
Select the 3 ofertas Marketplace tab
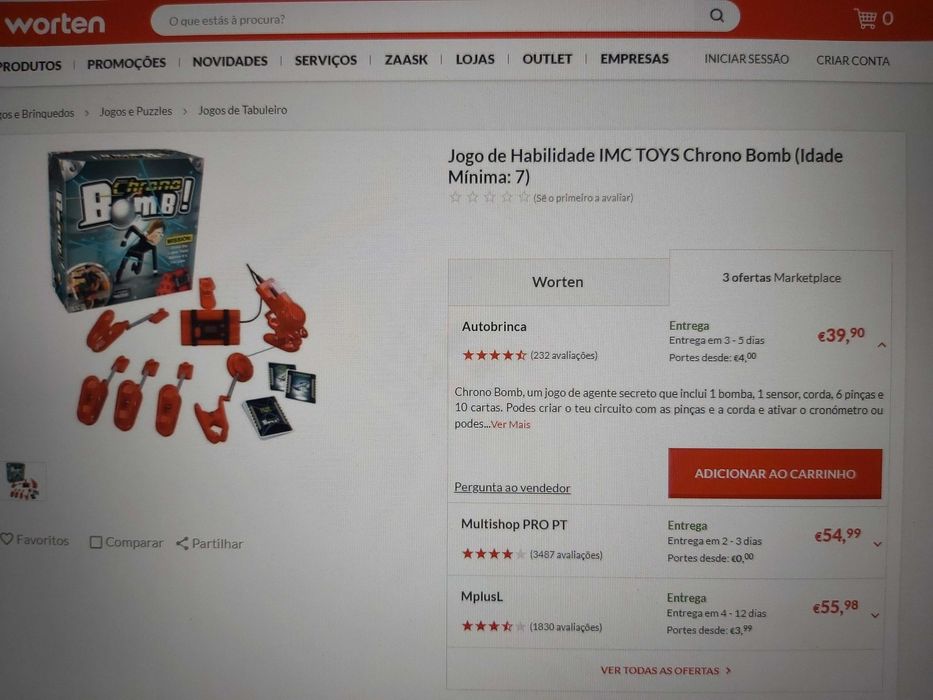(781, 278)
